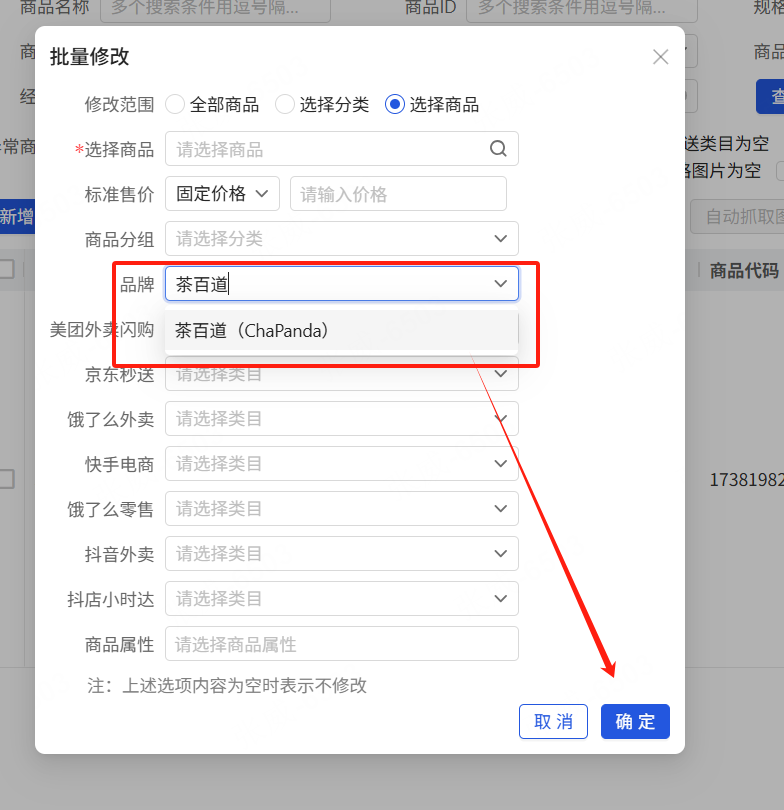Choose 茶百道（ChaPanda）from brand list
This screenshot has height=810, width=784.
342,331
